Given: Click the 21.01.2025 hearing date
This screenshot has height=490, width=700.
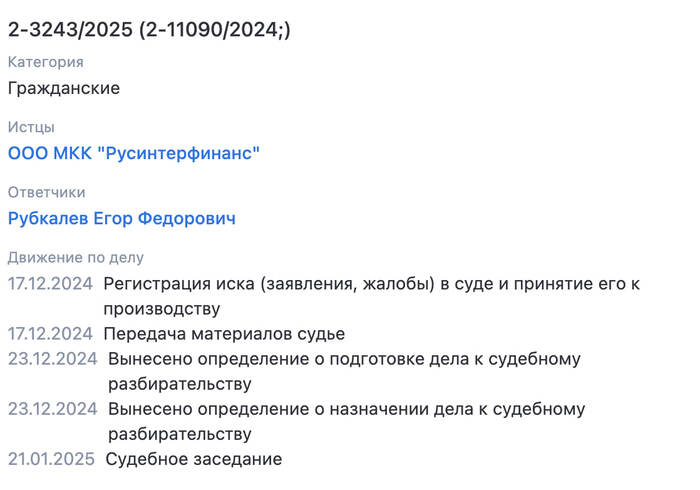Looking at the screenshot, I should click(x=51, y=459).
